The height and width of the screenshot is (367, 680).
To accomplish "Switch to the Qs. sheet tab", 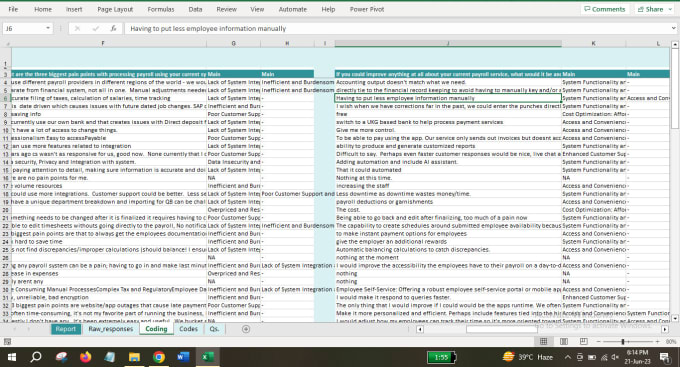I will click(x=214, y=329).
